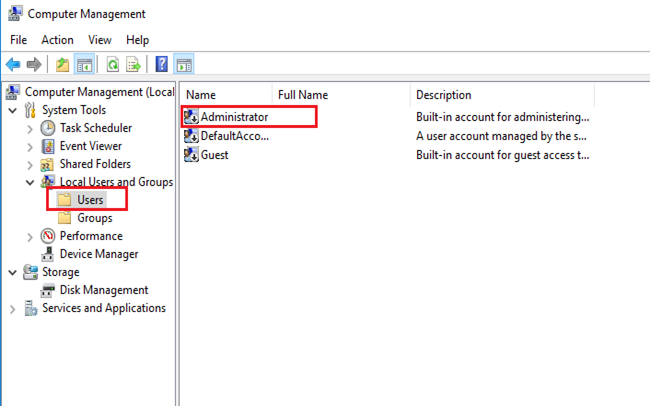Click the System Tools wrench icon
650x406 pixels.
point(30,110)
